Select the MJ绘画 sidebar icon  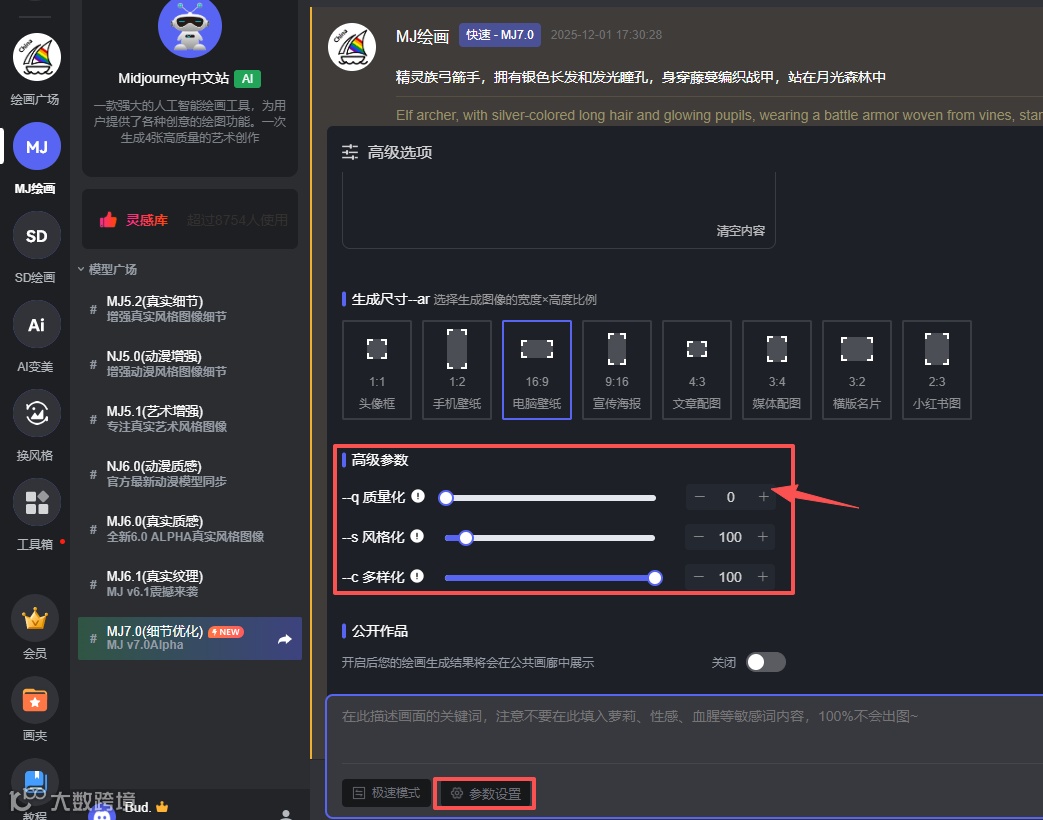click(x=37, y=146)
